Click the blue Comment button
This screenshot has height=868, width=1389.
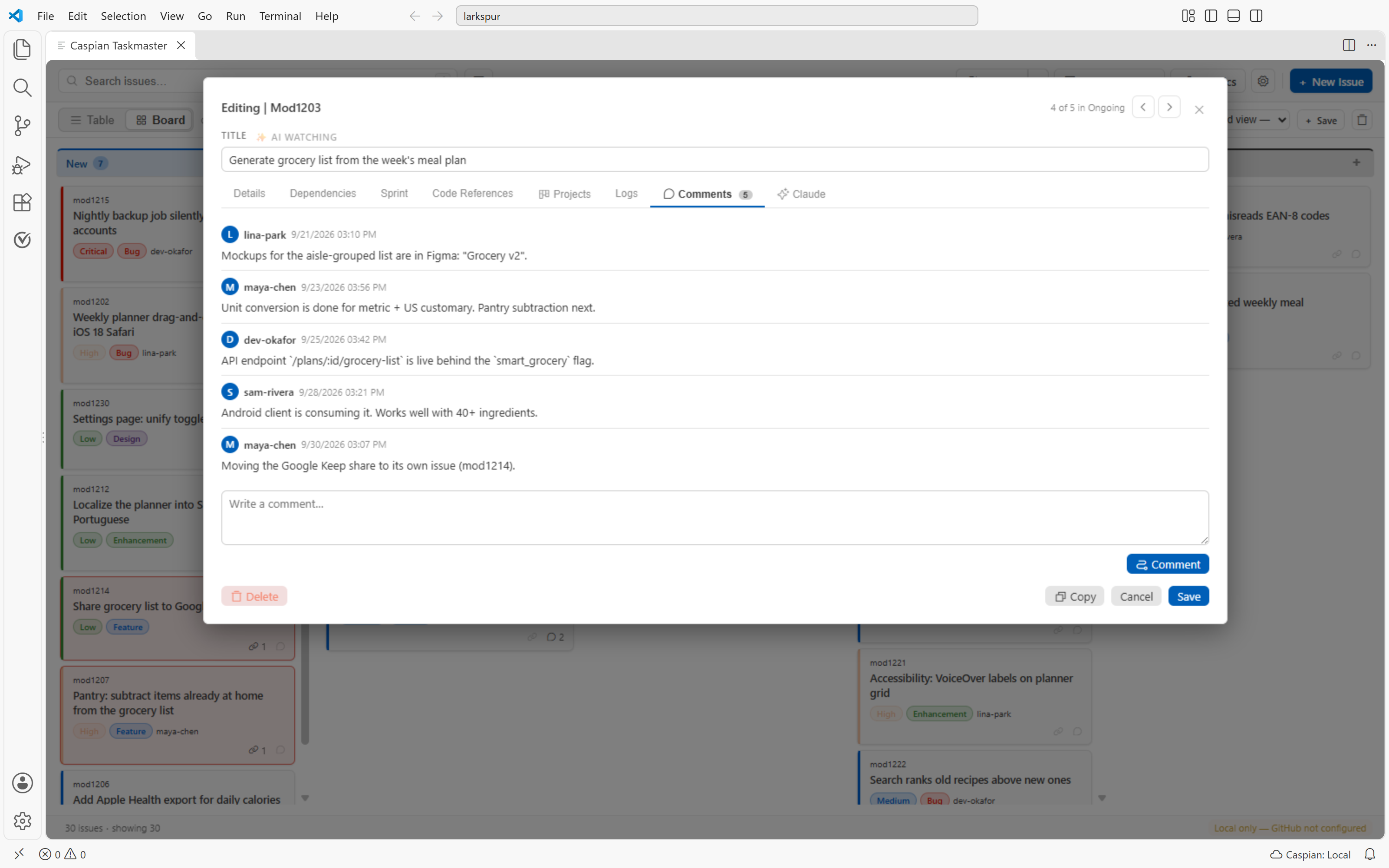1168,564
